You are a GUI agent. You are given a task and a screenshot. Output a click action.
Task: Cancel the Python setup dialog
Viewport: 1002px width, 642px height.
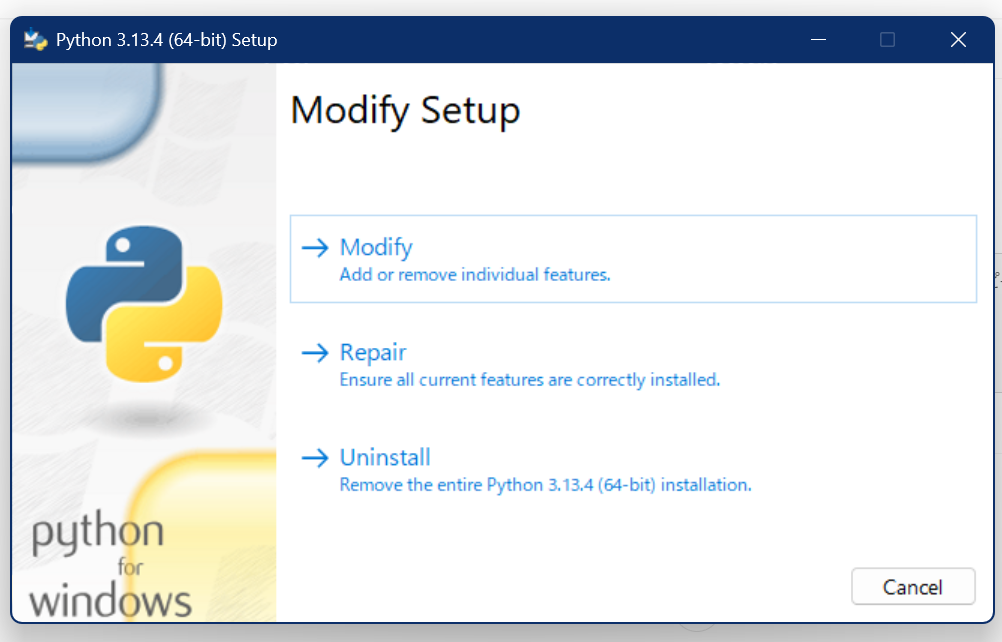tap(913, 586)
